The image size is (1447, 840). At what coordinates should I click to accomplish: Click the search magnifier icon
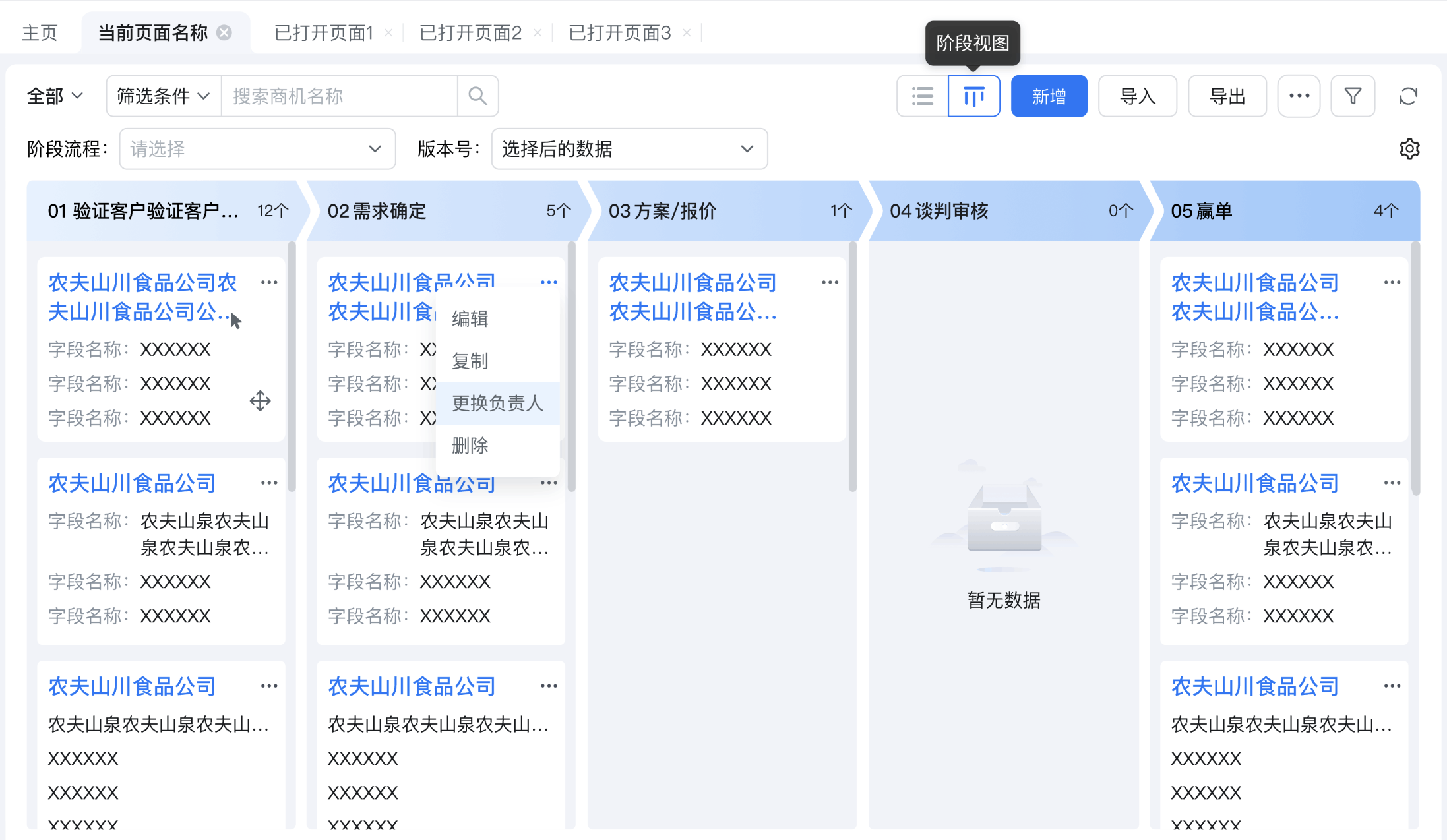(477, 96)
